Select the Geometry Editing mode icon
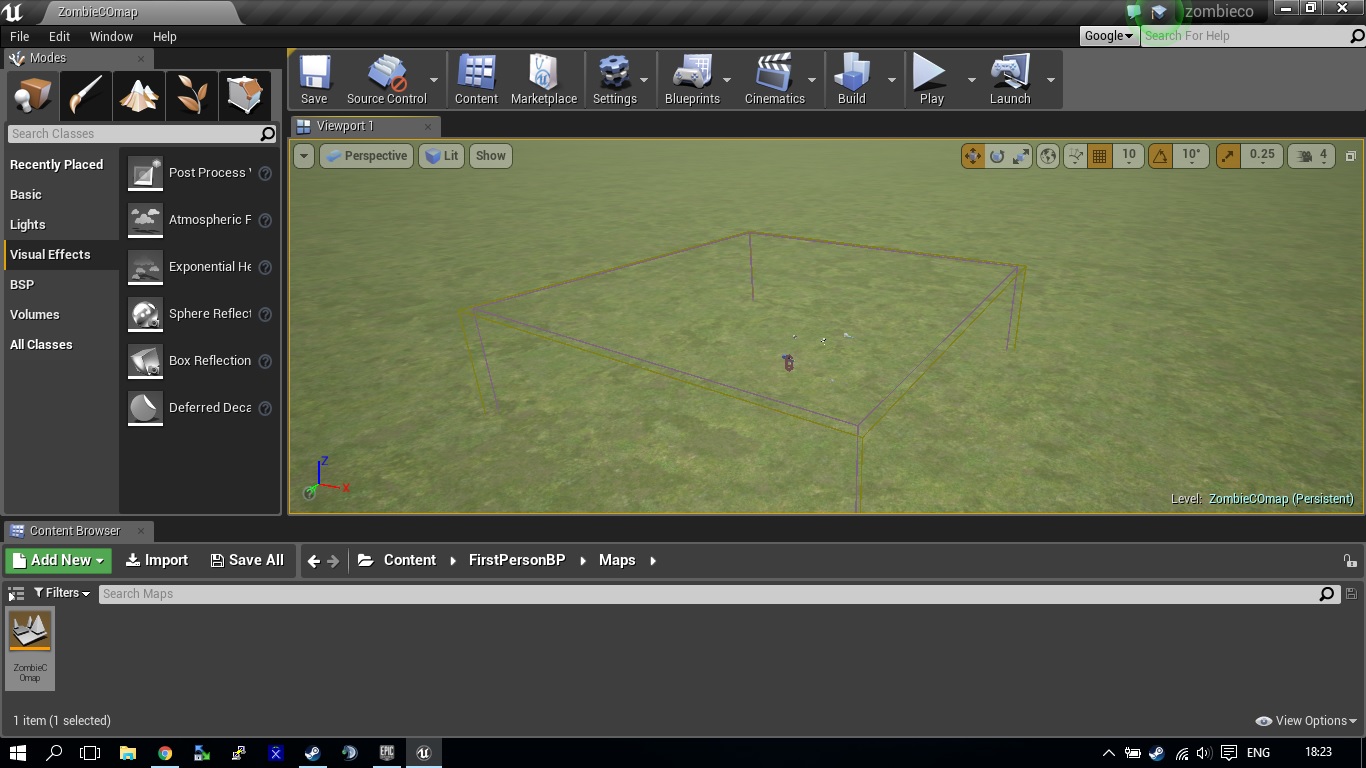 pyautogui.click(x=244, y=96)
